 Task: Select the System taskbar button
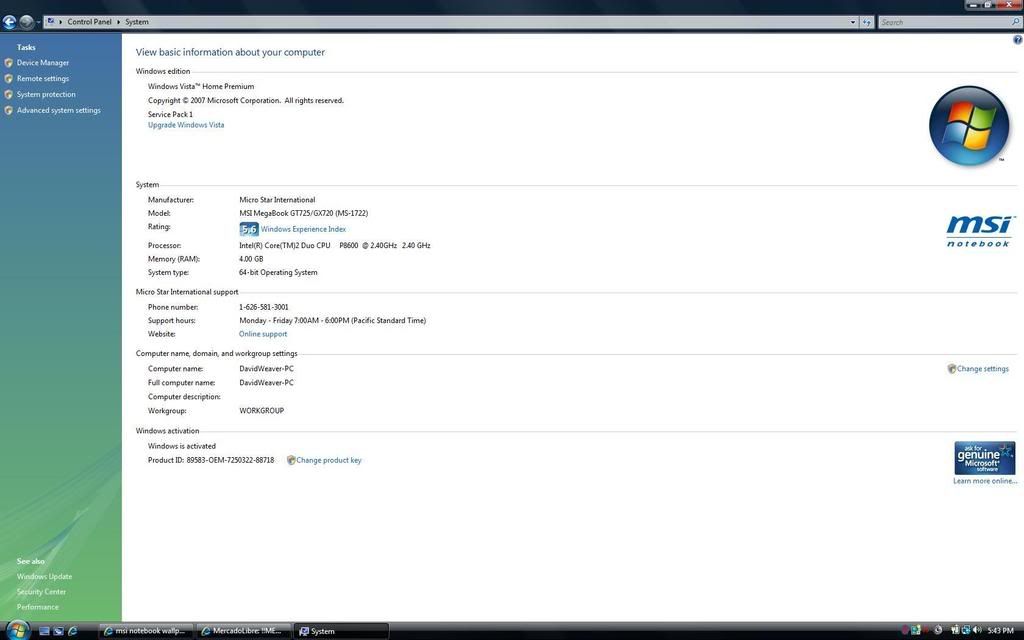point(340,631)
